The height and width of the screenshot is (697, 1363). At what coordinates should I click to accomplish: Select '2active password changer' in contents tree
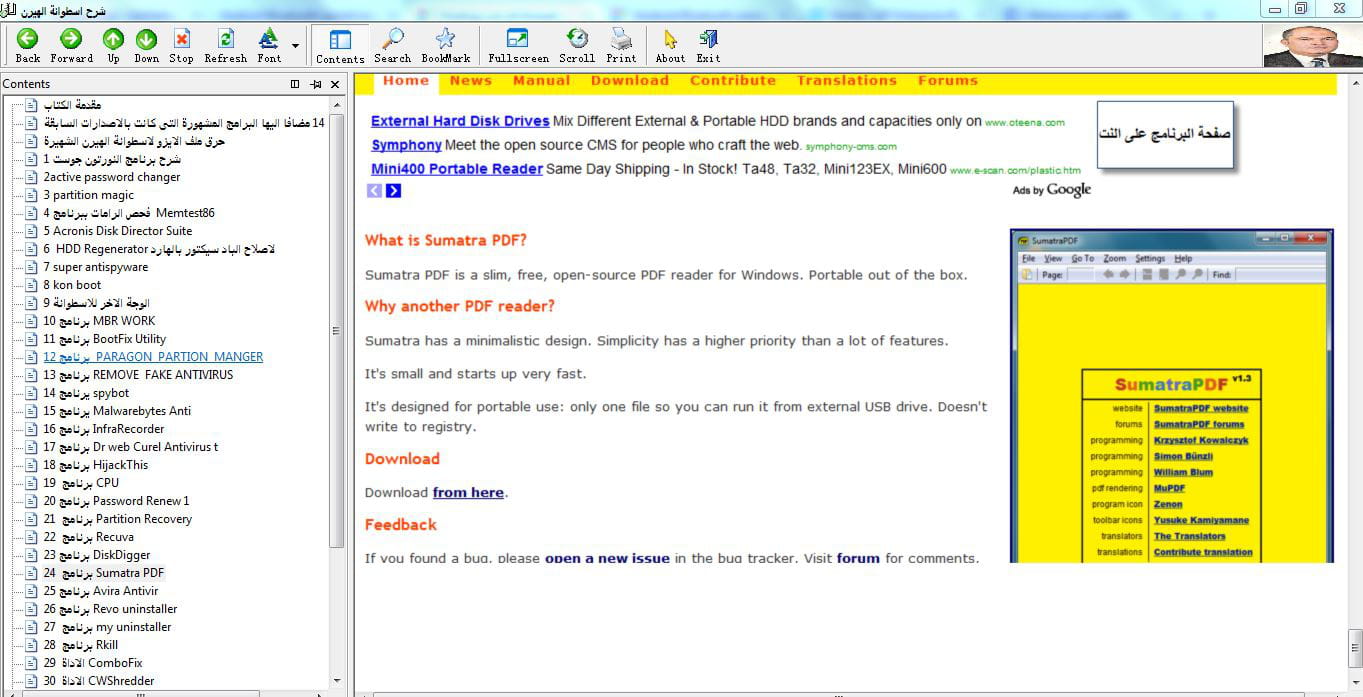(112, 177)
